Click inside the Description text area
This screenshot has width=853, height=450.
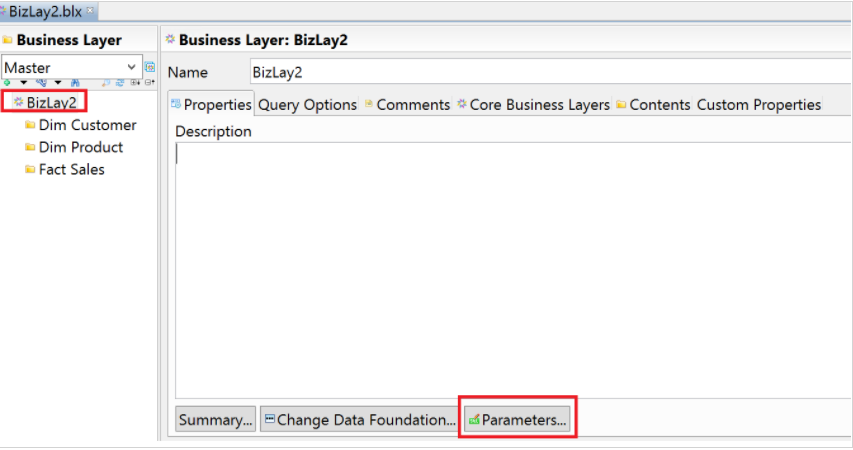coord(514,270)
